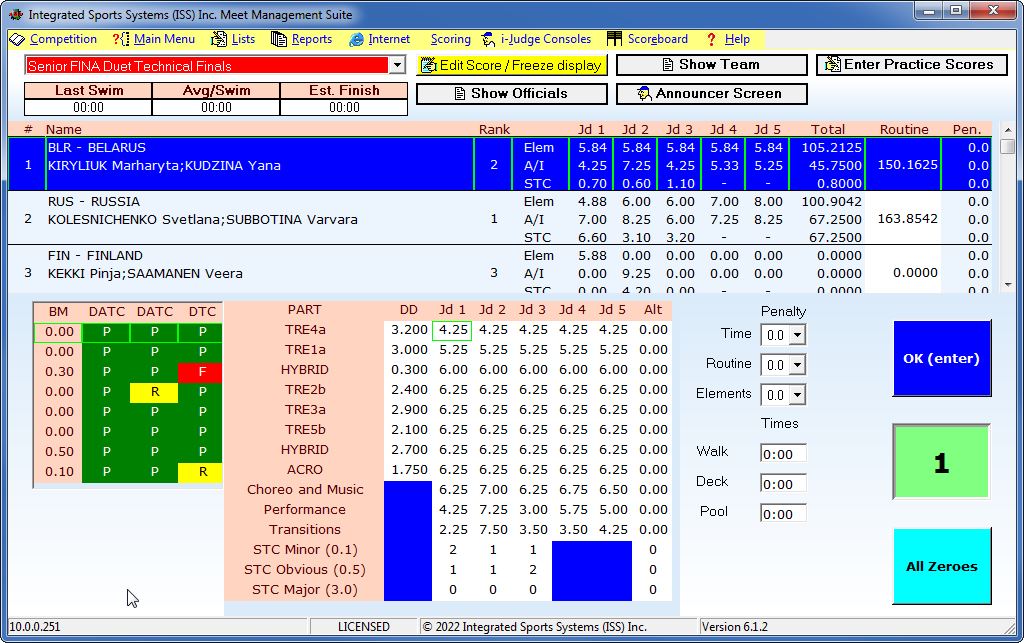Click the document icon on Show Officials

click(x=460, y=93)
